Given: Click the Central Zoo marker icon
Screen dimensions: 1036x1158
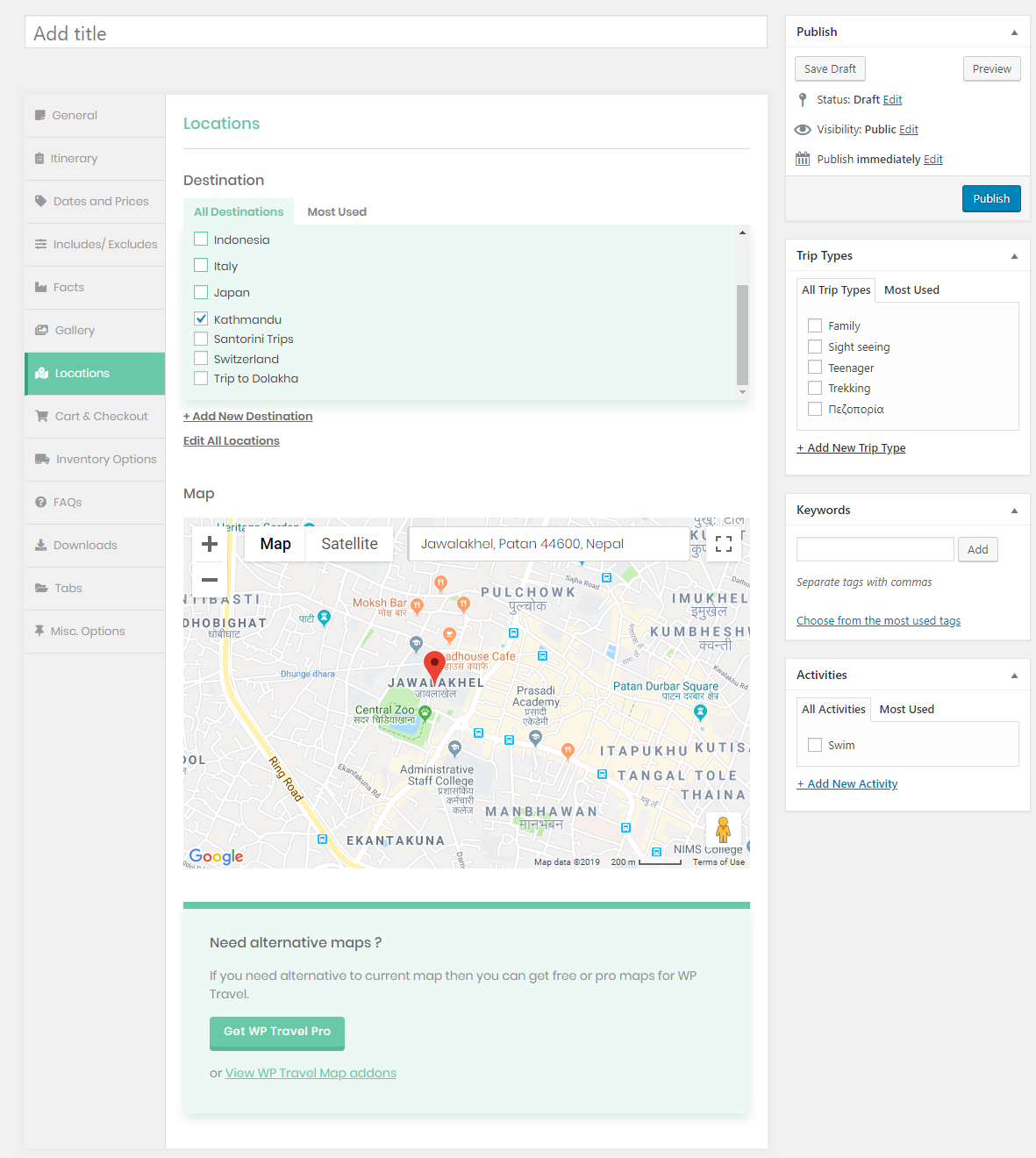Looking at the screenshot, I should pos(425,711).
